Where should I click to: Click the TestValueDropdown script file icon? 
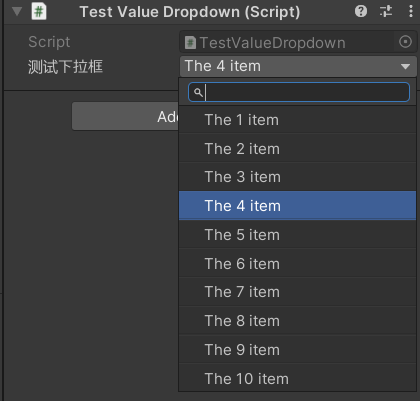click(x=190, y=43)
